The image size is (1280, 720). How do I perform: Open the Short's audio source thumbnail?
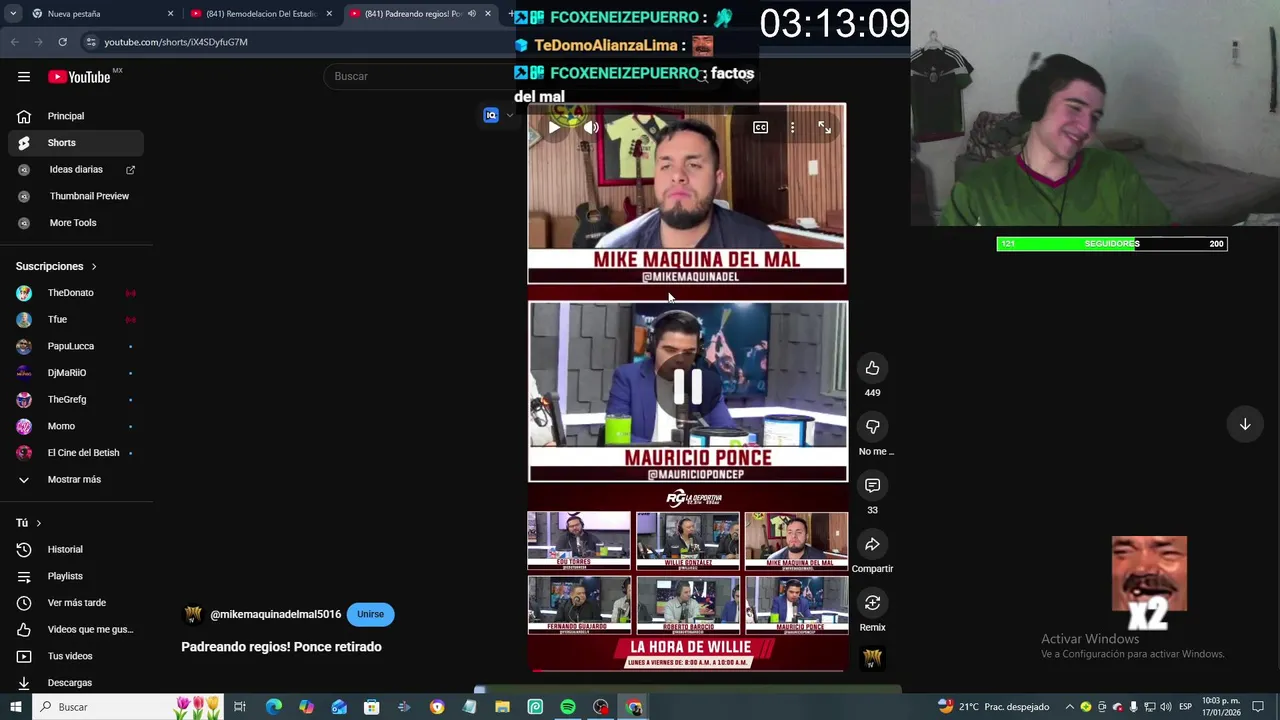(872, 658)
